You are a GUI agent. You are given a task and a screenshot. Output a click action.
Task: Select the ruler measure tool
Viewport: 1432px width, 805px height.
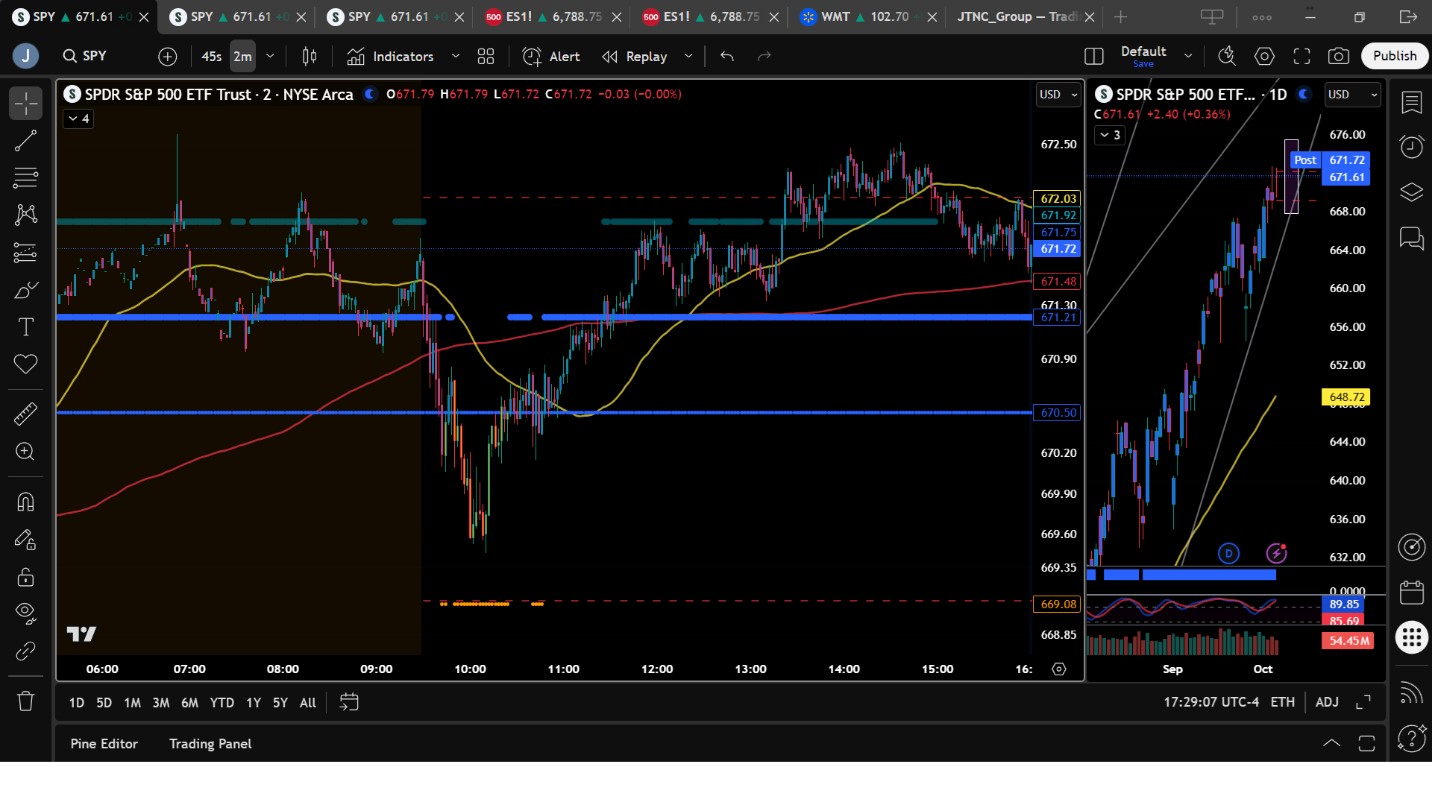tap(26, 413)
